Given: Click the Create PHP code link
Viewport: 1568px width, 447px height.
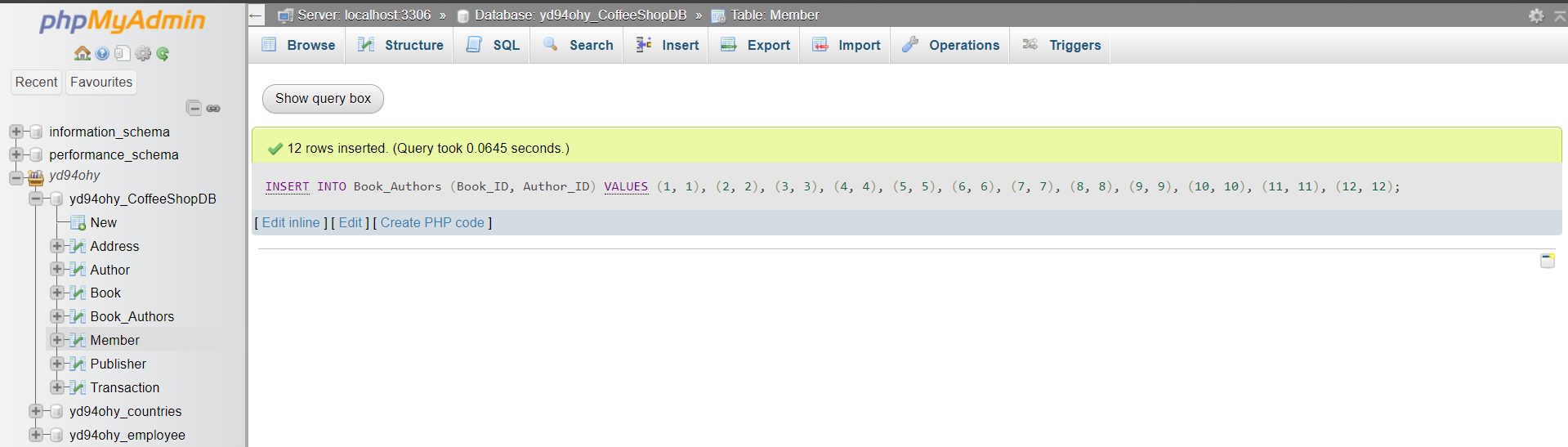Looking at the screenshot, I should pyautogui.click(x=432, y=222).
